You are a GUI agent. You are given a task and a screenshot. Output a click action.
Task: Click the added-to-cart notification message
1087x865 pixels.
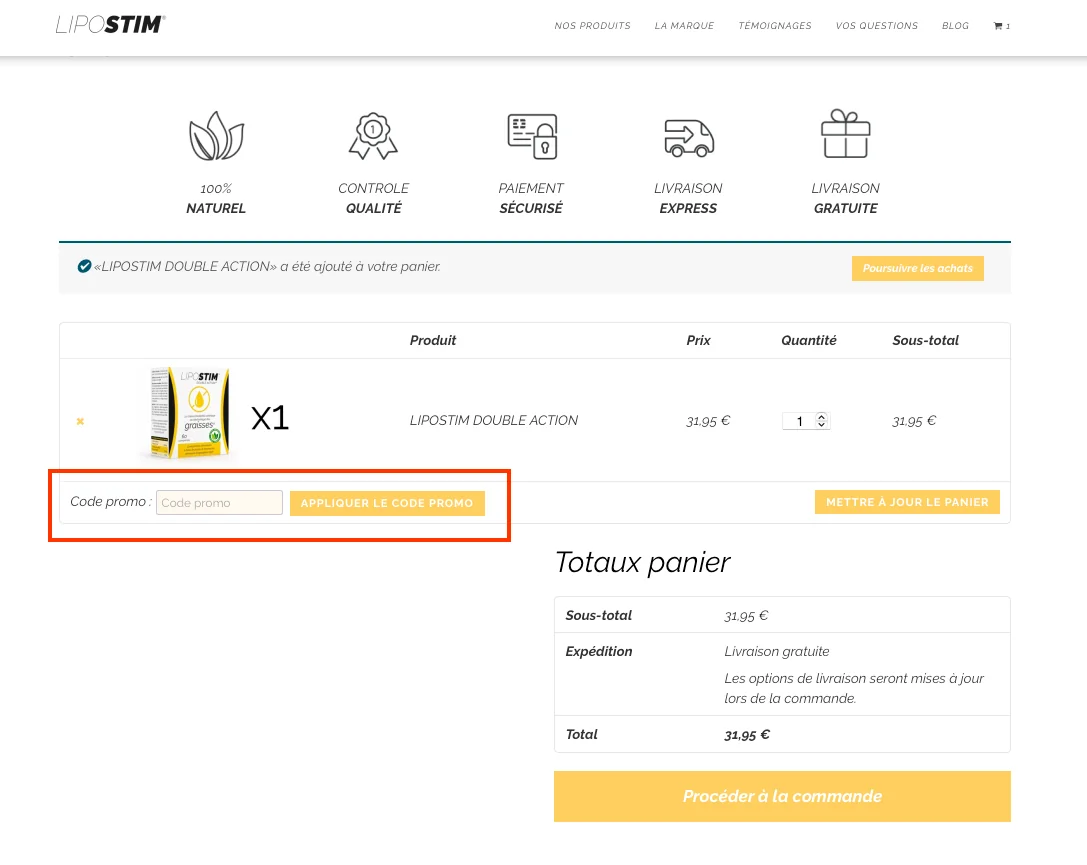point(268,266)
